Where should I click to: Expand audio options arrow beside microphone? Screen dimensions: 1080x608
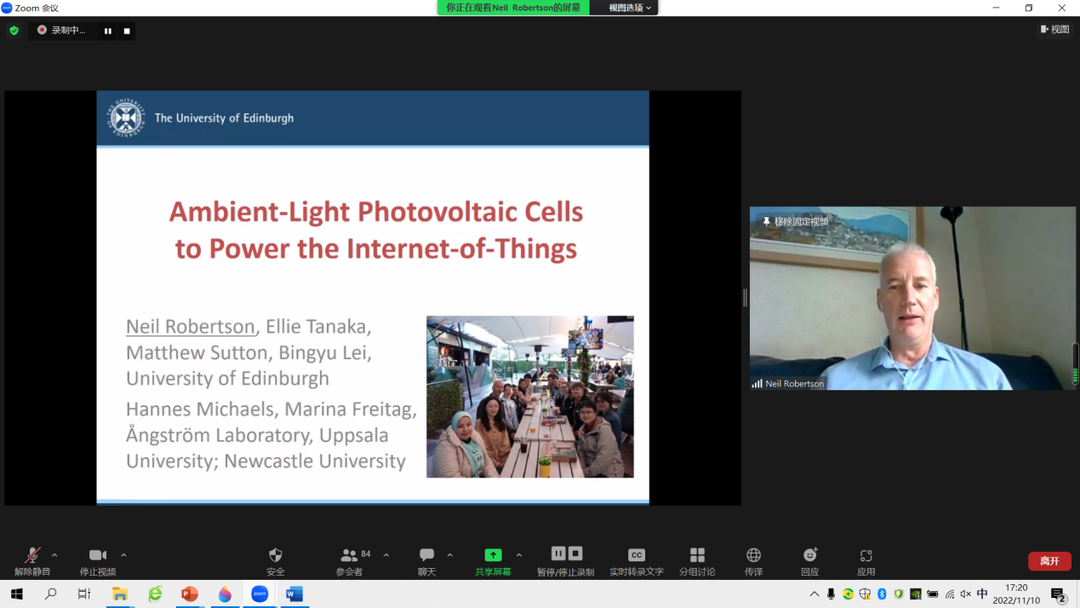[x=55, y=555]
